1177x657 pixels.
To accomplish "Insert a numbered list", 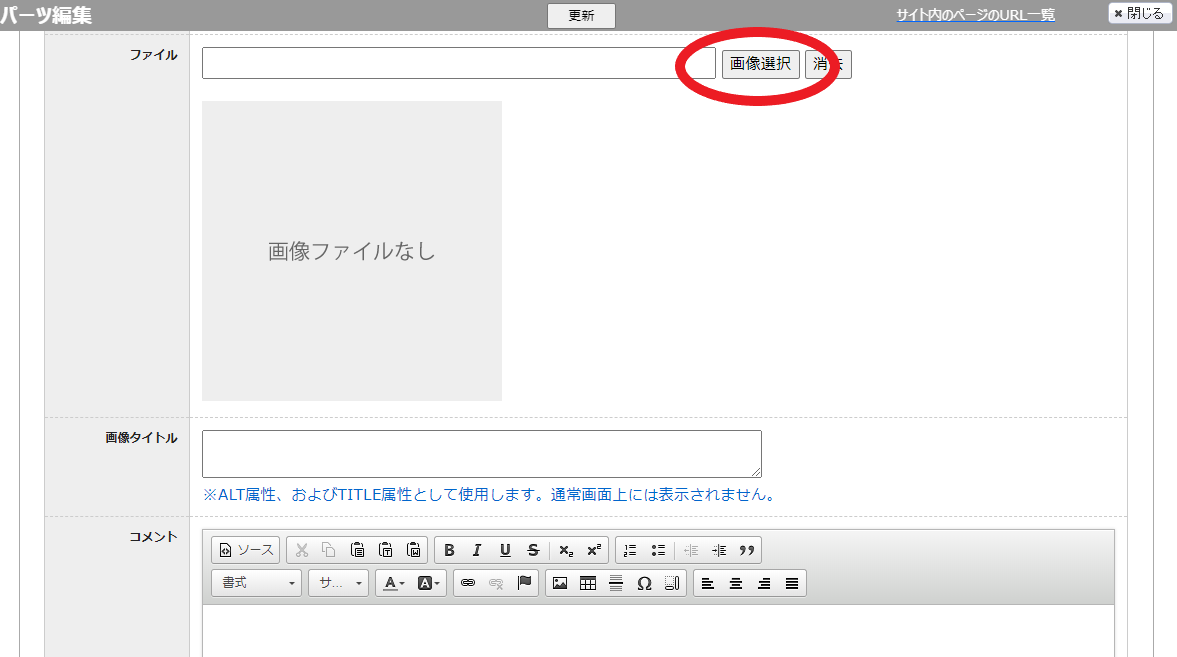I will pos(630,550).
